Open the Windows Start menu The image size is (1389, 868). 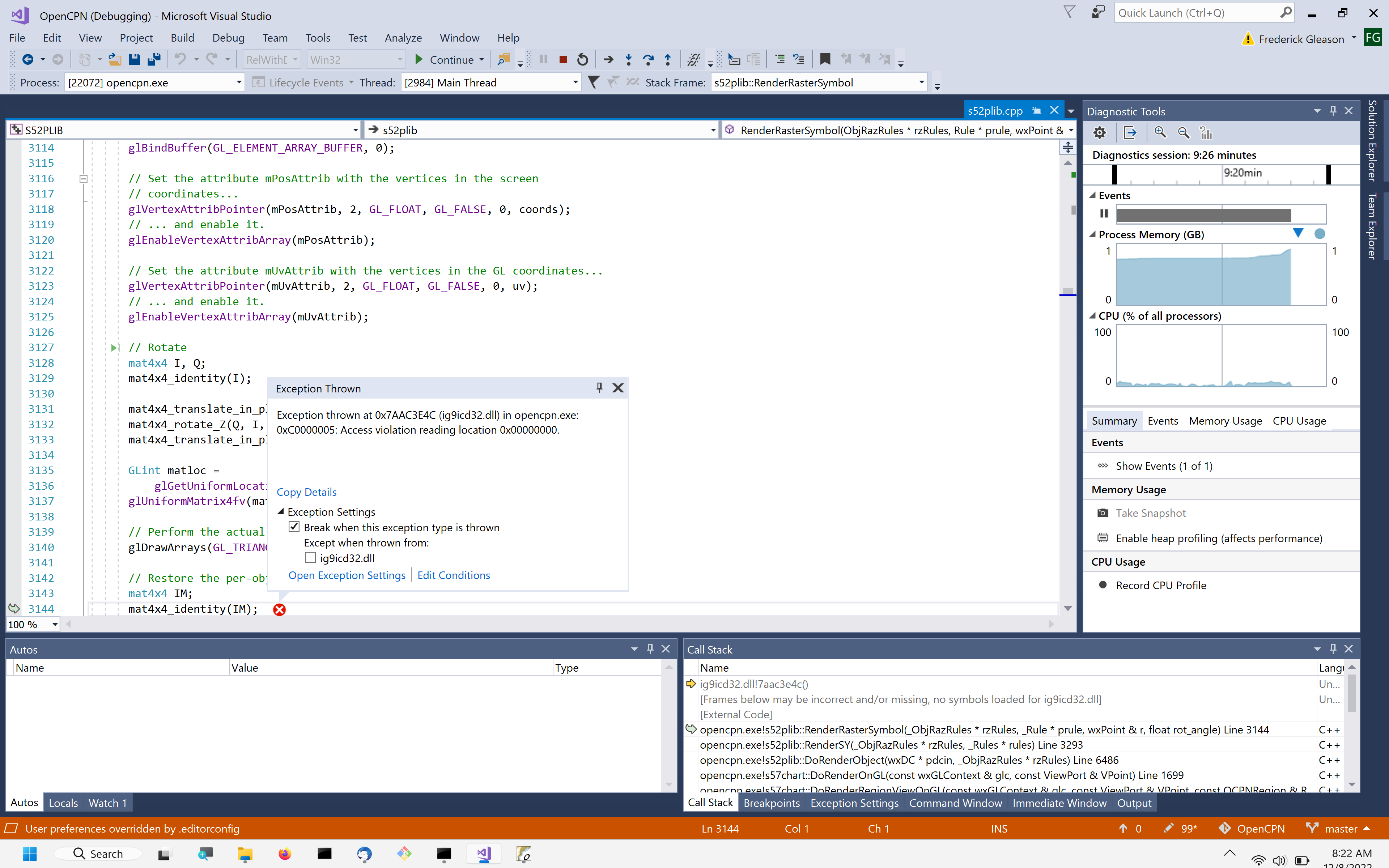30,854
